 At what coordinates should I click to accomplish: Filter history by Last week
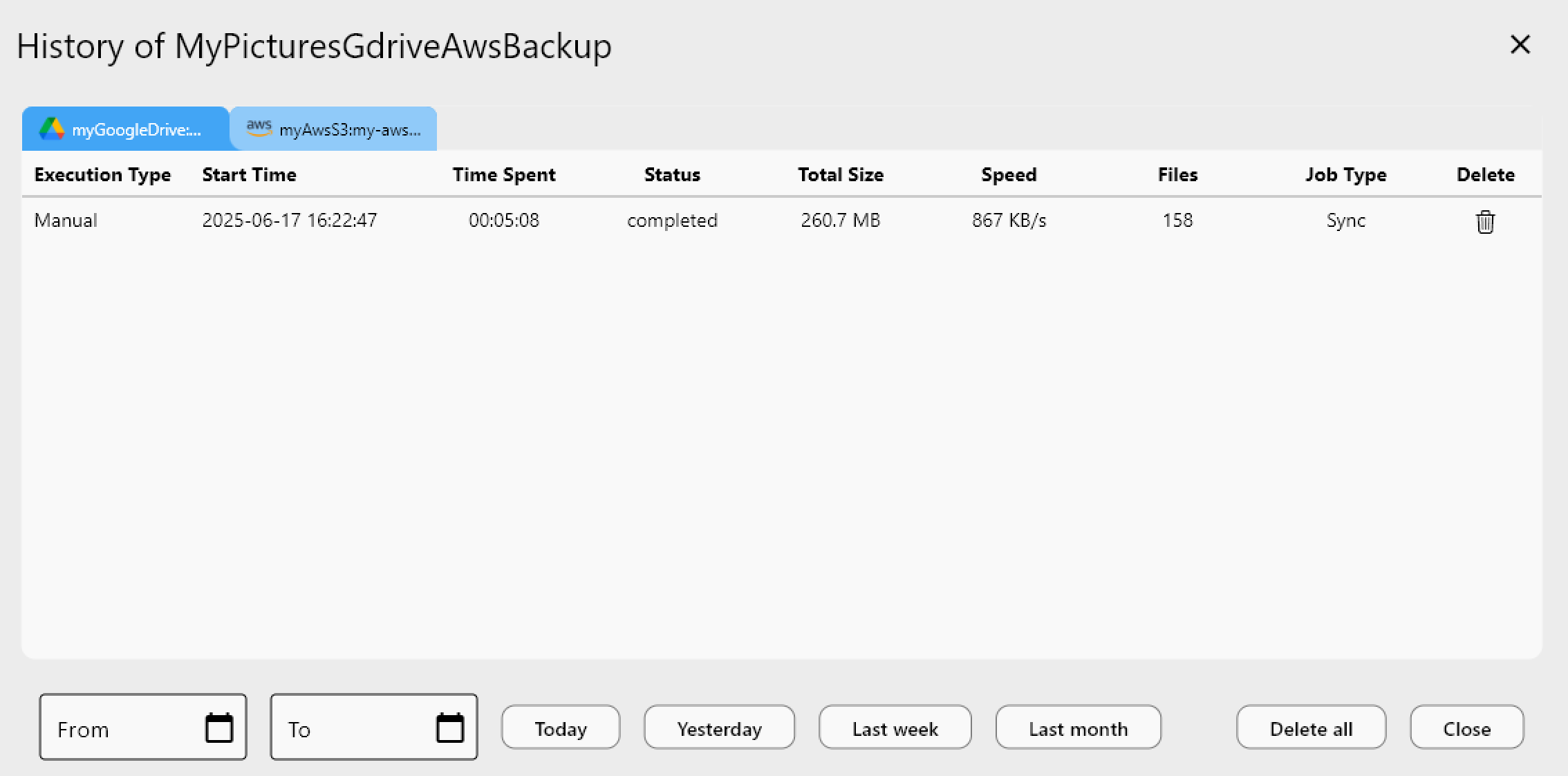pyautogui.click(x=895, y=728)
